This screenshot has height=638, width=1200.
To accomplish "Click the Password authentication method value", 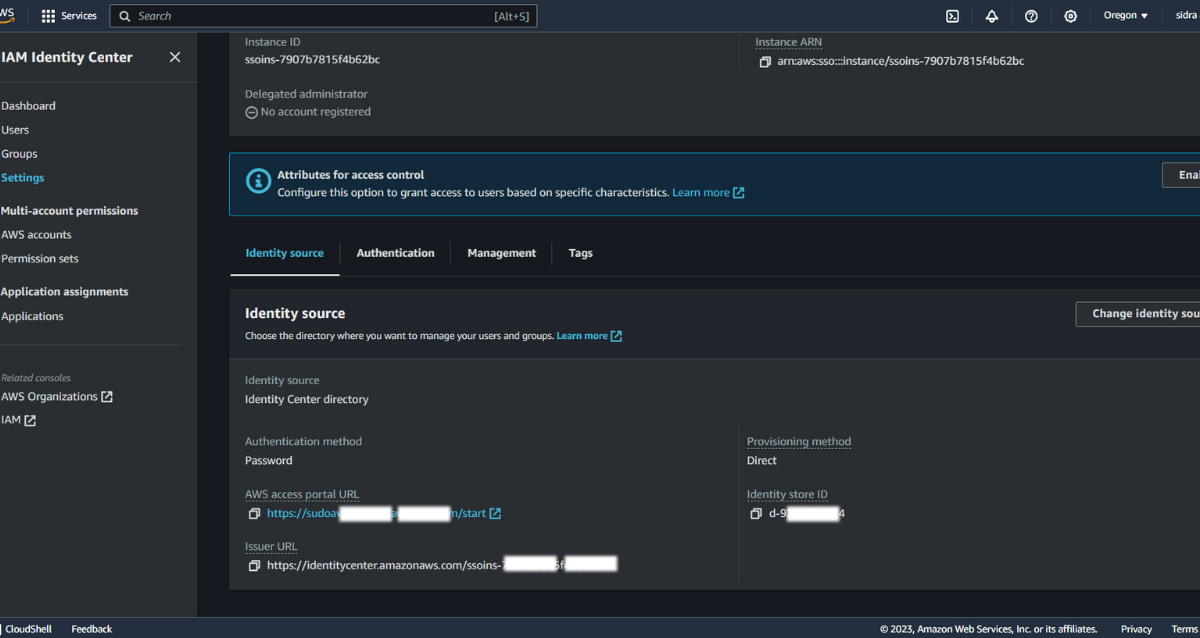I will click(x=269, y=461).
